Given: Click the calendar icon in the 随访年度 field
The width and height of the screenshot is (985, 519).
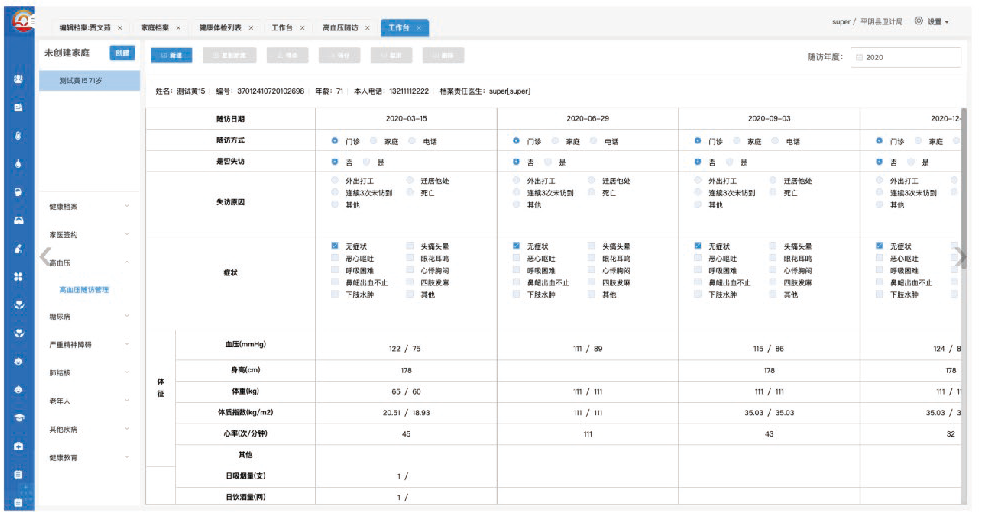Looking at the screenshot, I should (859, 58).
